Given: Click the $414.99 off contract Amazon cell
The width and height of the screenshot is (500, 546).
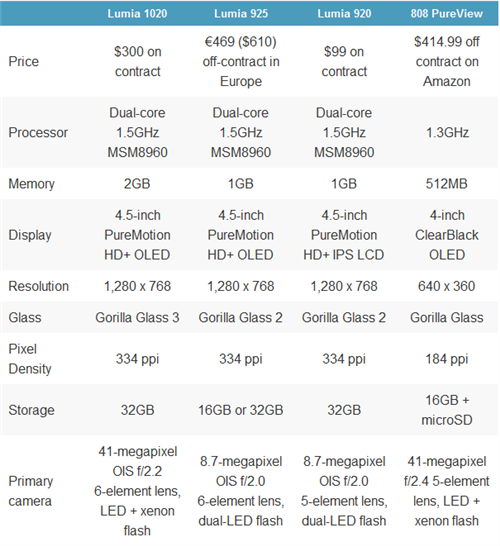Looking at the screenshot, I should tap(447, 62).
